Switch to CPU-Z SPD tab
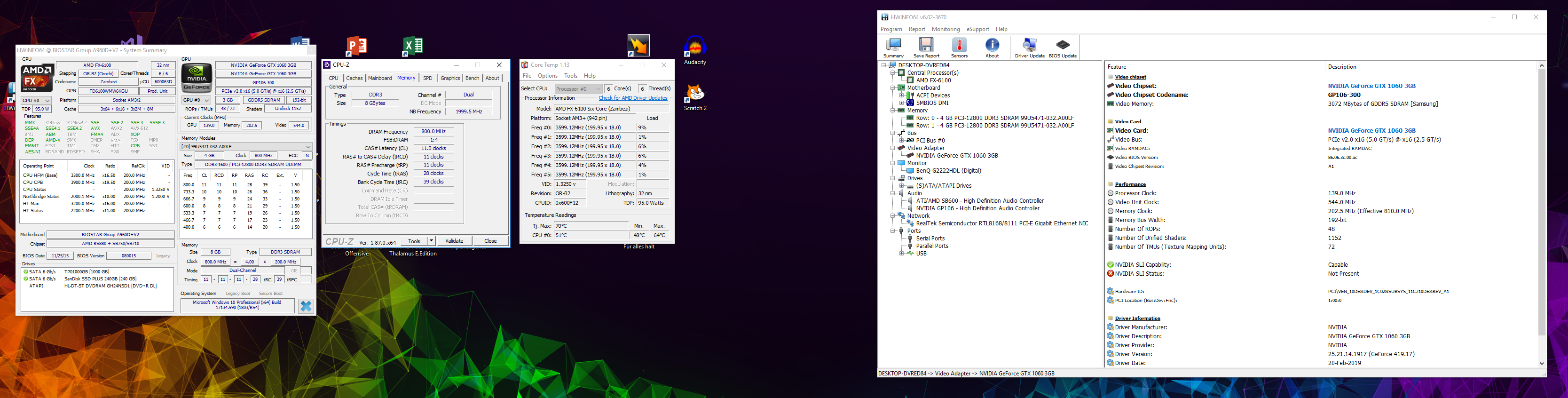This screenshot has width=1568, height=398. pos(428,78)
